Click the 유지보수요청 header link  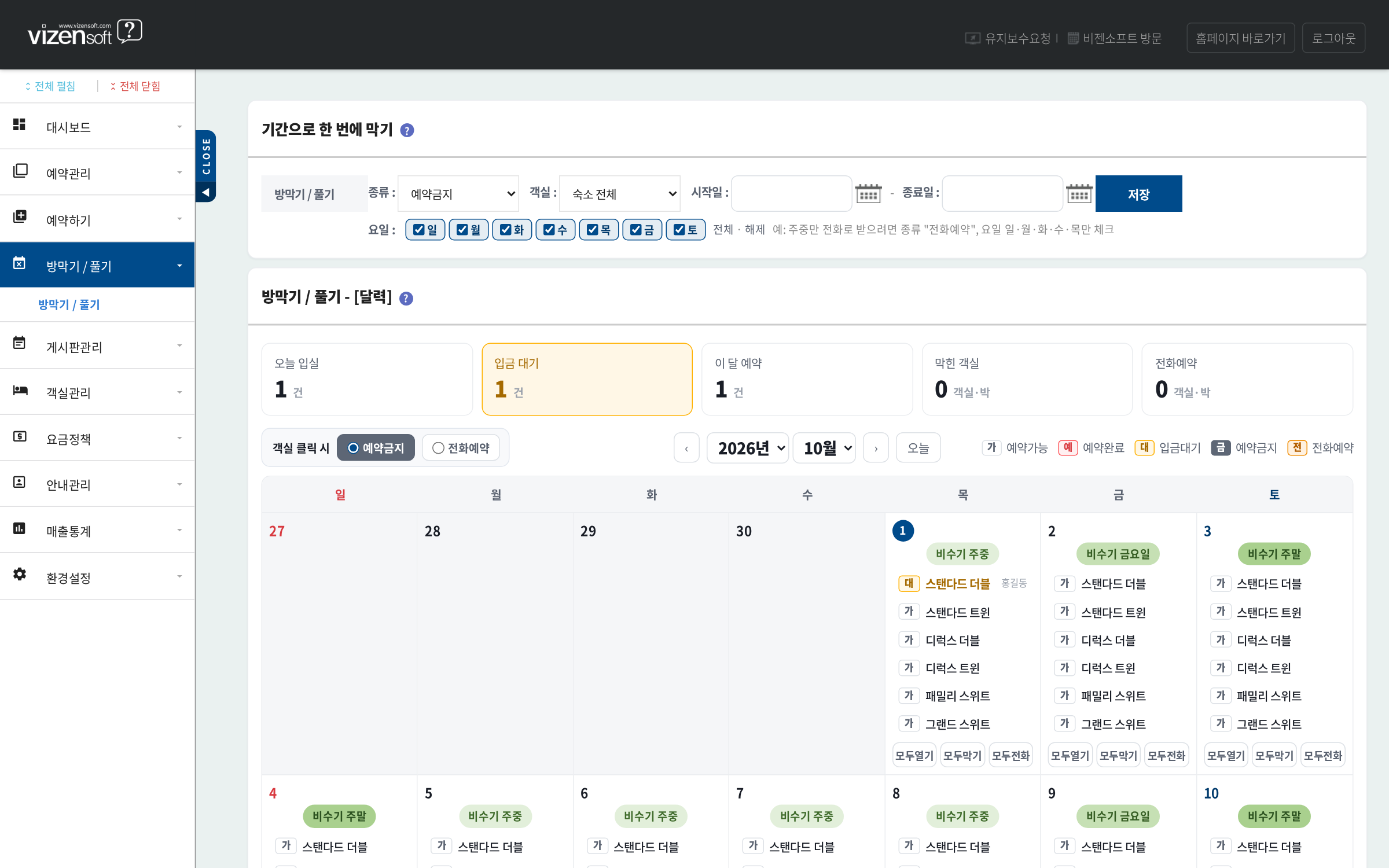[x=1008, y=38]
